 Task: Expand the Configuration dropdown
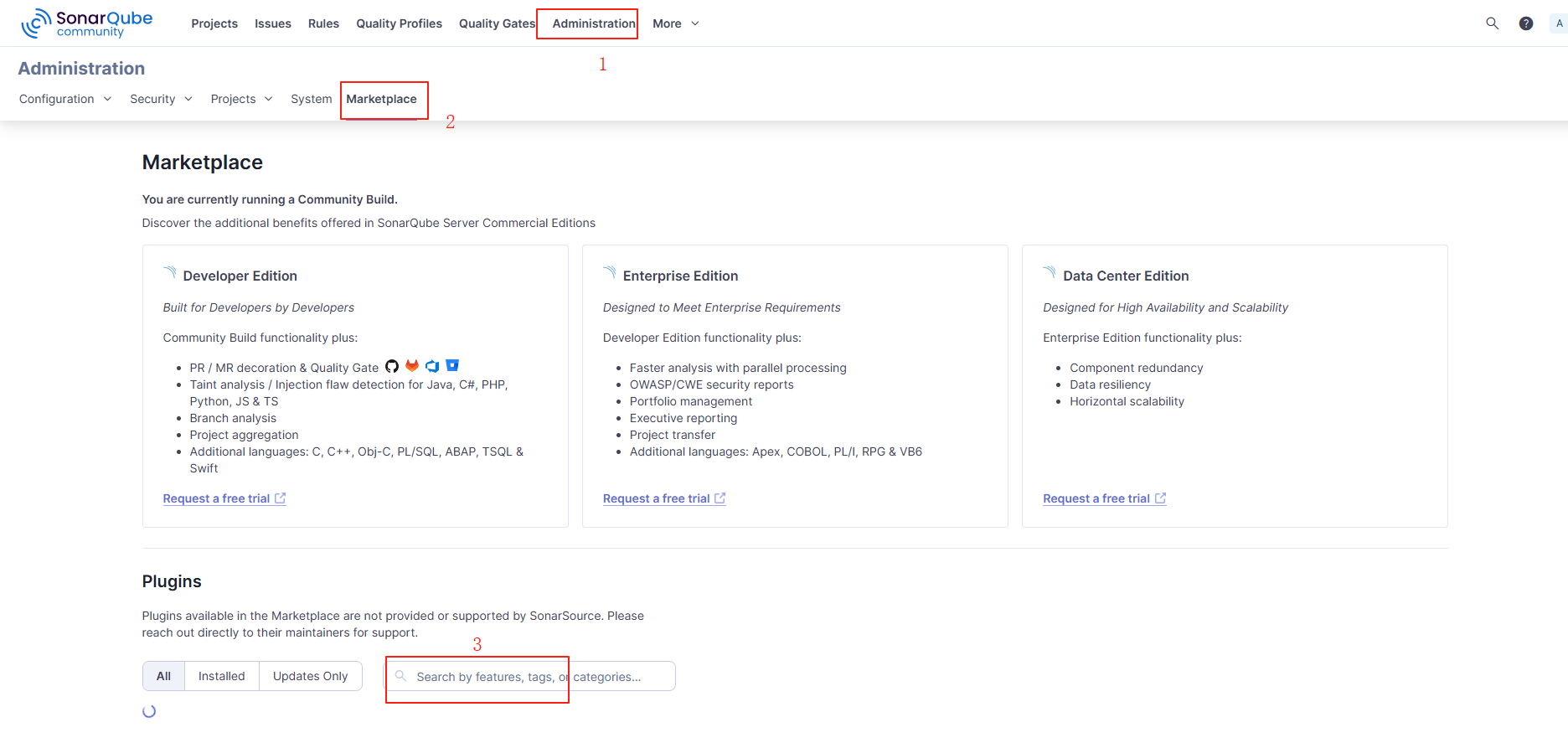tap(65, 99)
